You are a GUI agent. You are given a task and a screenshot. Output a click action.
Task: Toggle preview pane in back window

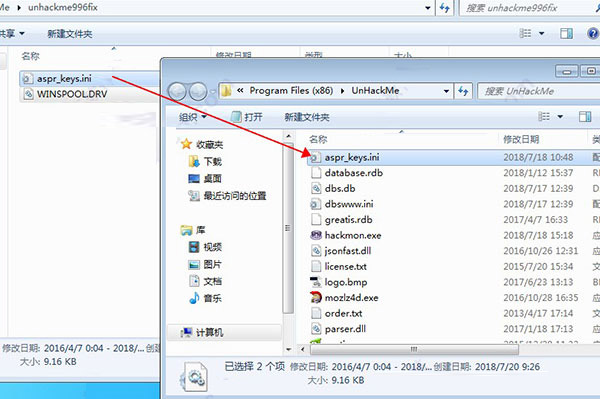566,34
